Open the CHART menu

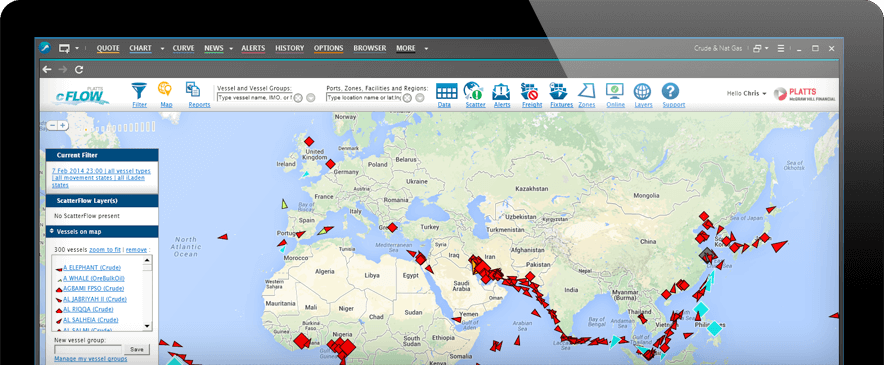[x=140, y=49]
